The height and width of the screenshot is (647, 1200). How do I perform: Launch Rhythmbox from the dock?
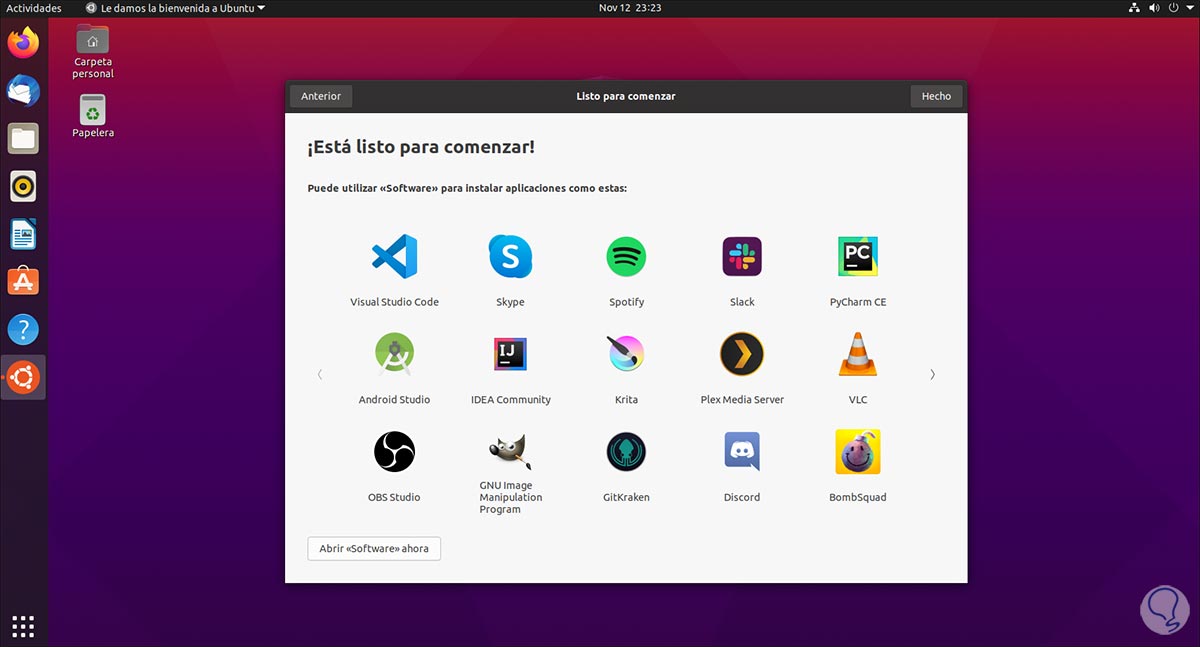click(23, 186)
